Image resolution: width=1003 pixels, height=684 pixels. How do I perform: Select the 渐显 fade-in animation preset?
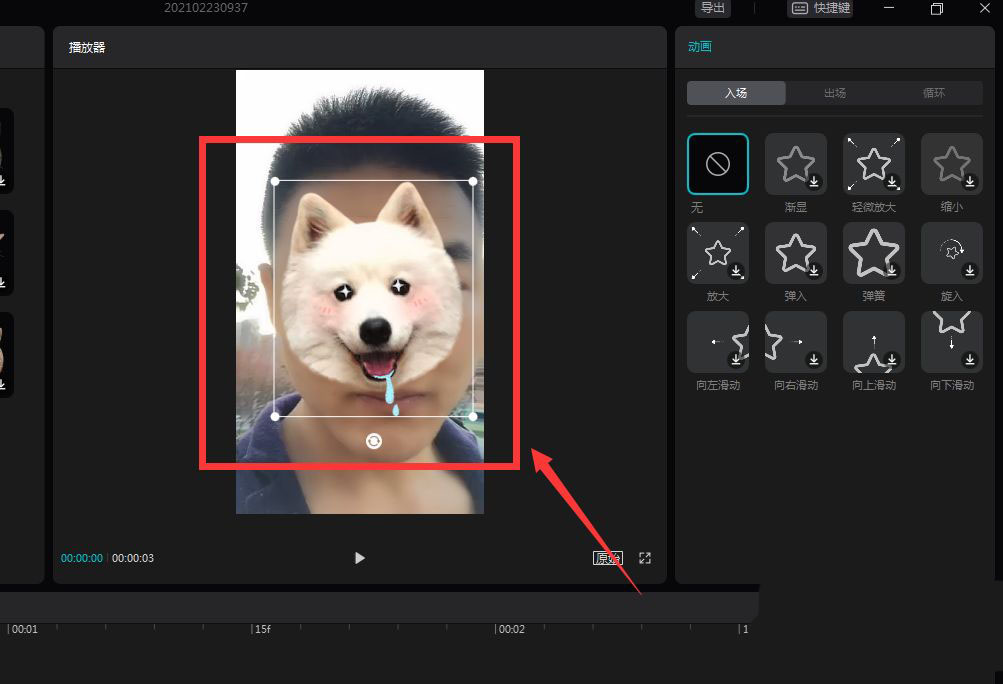pyautogui.click(x=796, y=164)
